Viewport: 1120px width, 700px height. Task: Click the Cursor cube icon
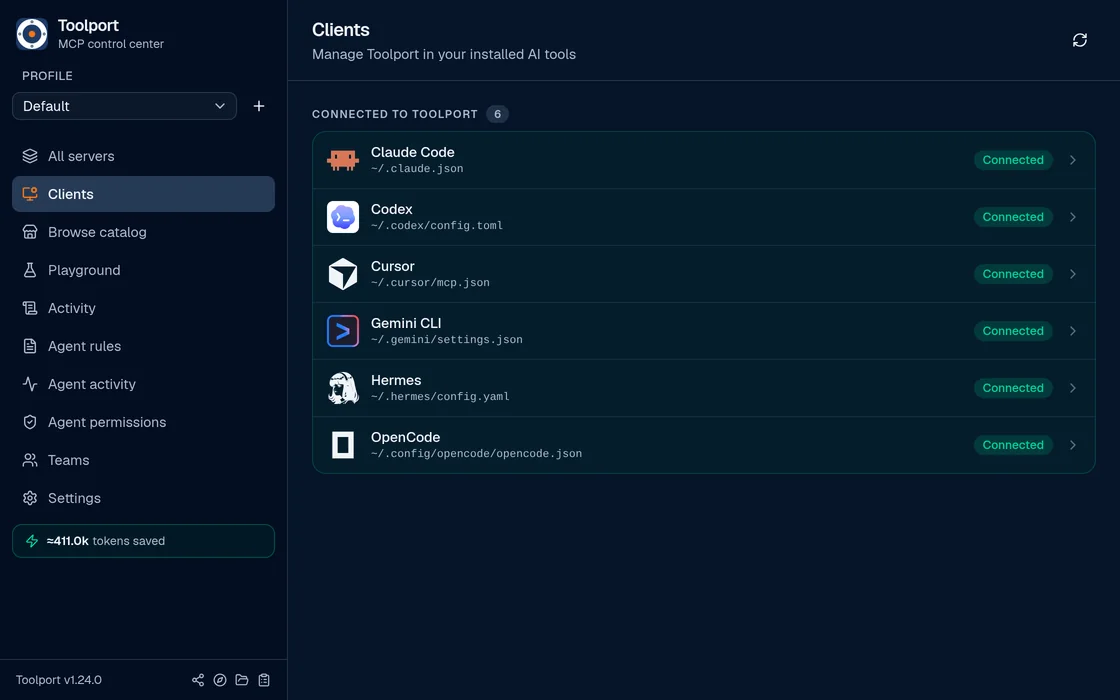343,274
